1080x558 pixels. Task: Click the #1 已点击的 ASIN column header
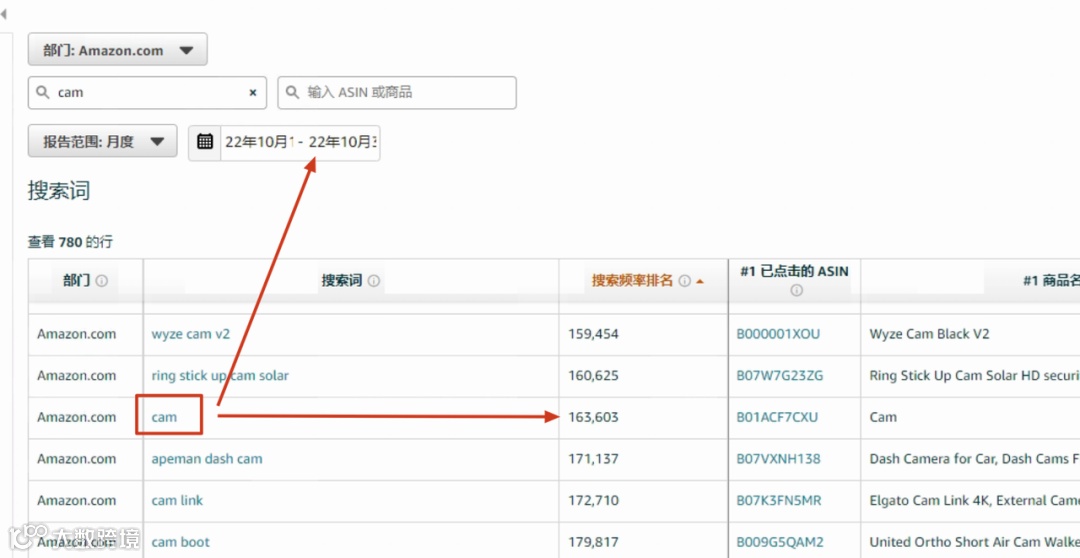tap(794, 272)
